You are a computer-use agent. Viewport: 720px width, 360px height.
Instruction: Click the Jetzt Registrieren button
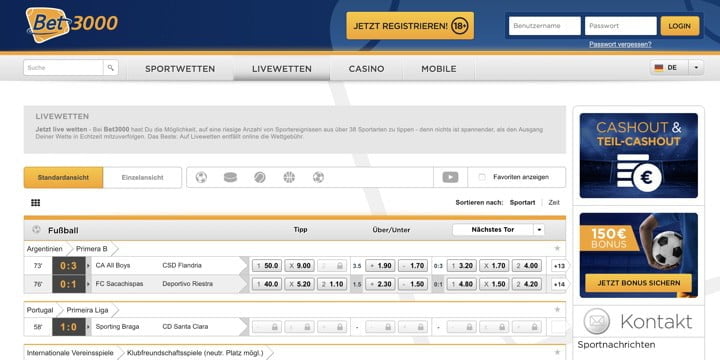410,26
